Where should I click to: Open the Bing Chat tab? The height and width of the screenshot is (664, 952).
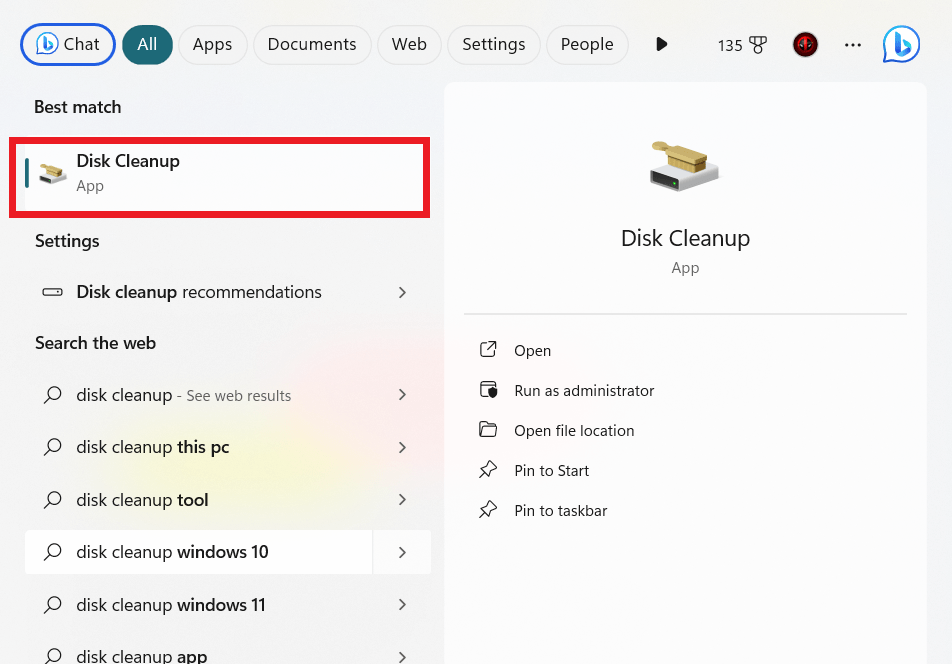(68, 44)
